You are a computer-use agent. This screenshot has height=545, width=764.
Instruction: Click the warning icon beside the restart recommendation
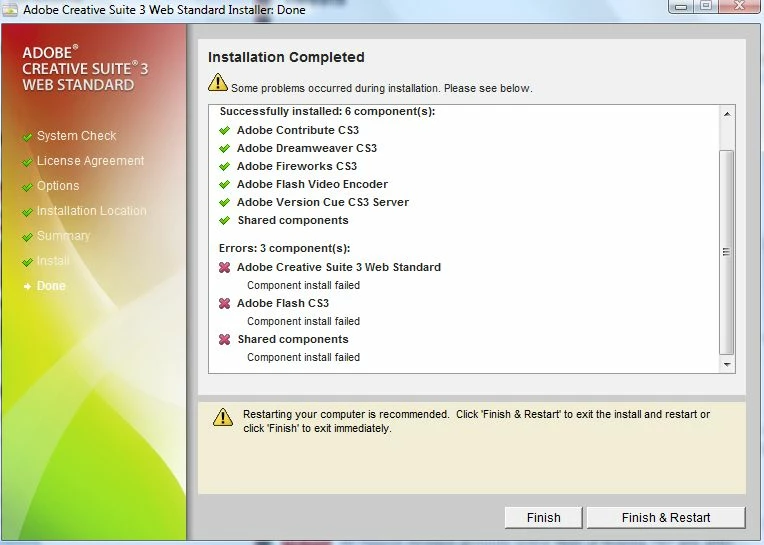click(x=223, y=417)
